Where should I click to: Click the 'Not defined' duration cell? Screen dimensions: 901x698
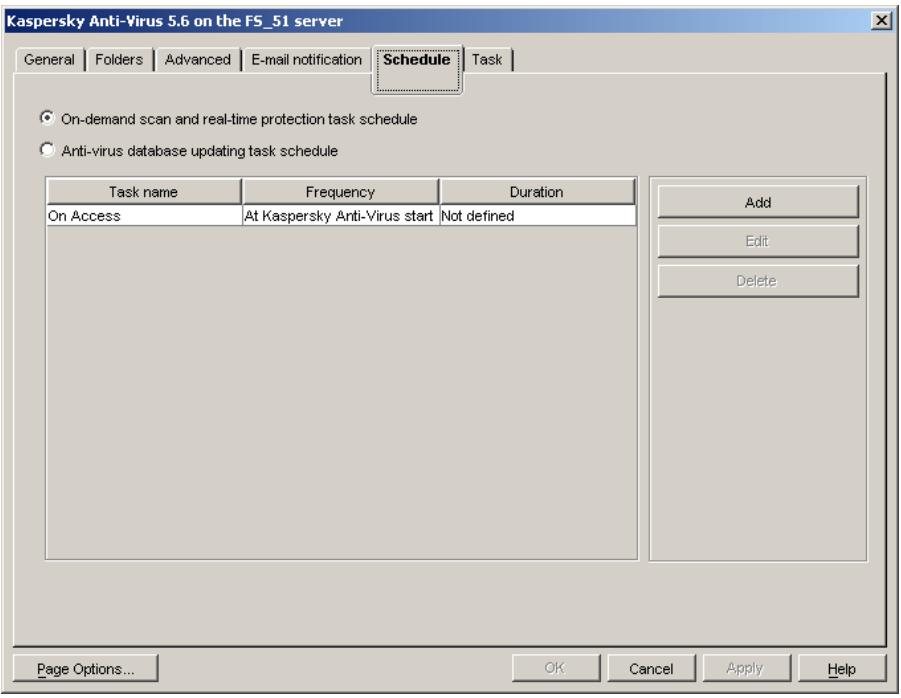[x=537, y=216]
